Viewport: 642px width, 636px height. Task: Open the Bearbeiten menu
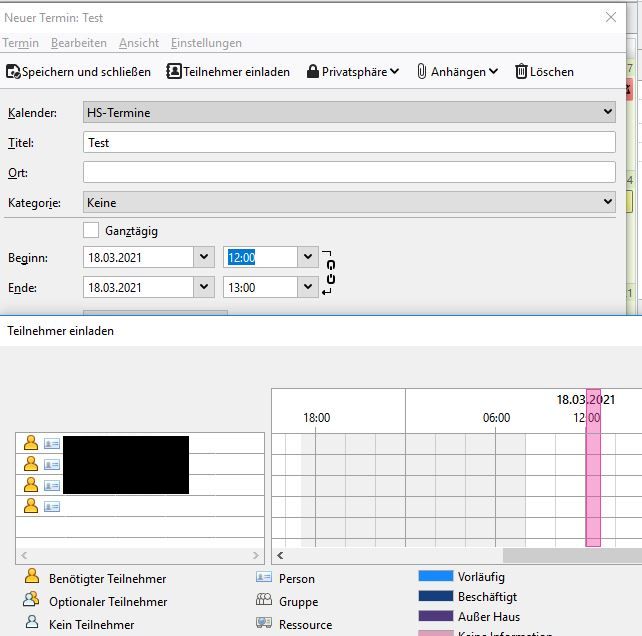tap(79, 43)
